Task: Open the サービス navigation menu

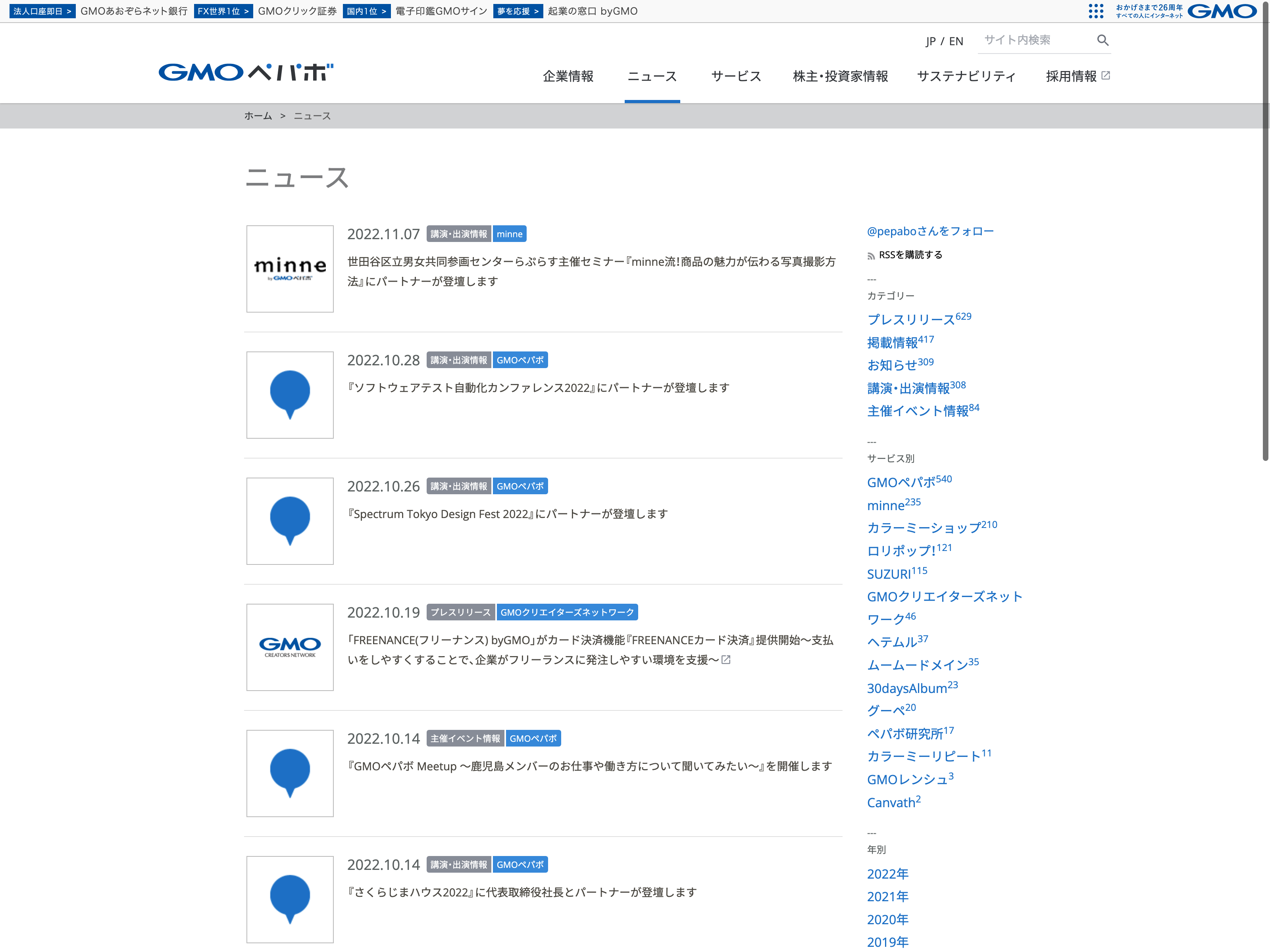Action: click(x=735, y=76)
